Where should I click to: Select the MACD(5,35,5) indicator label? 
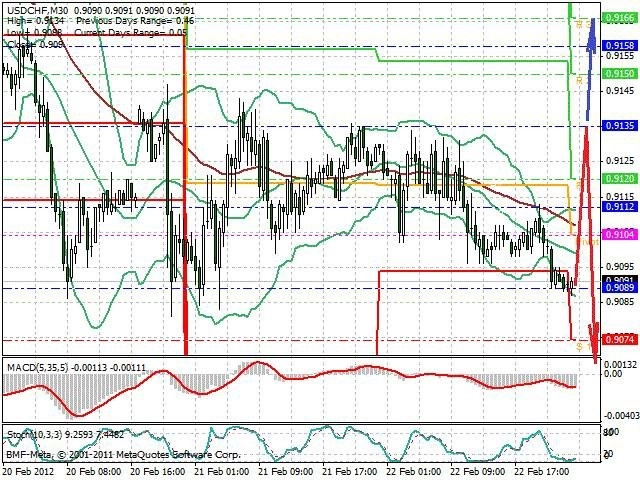tap(39, 368)
